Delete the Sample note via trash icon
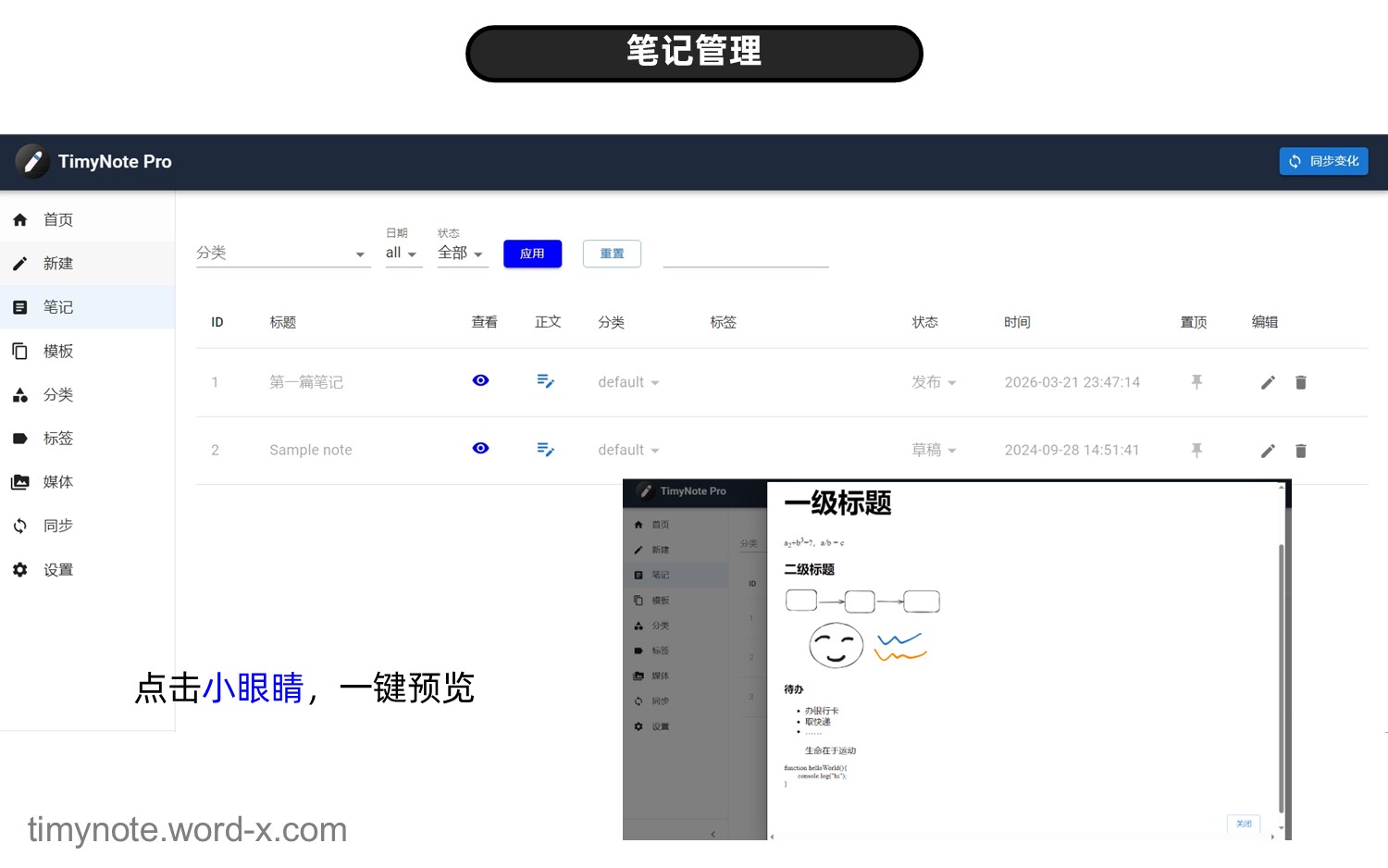Viewport: 1388px width, 868px height. pyautogui.click(x=1300, y=451)
